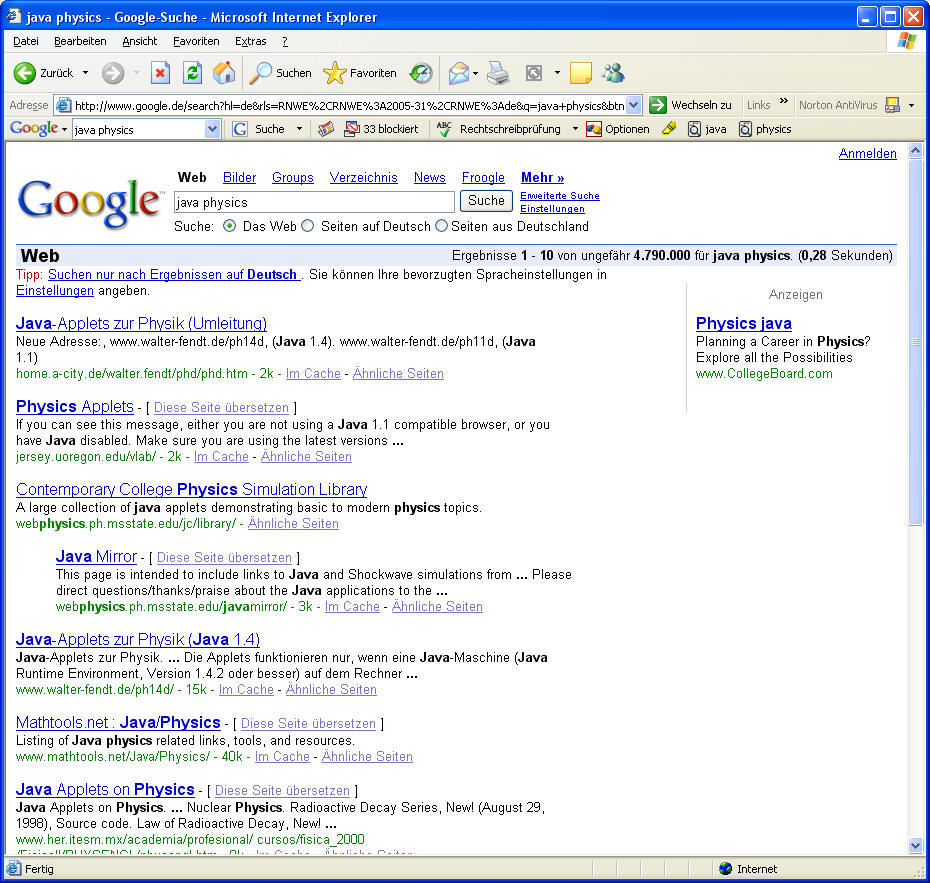Select 'Seiten auf Deutsch' radio button

[x=308, y=226]
